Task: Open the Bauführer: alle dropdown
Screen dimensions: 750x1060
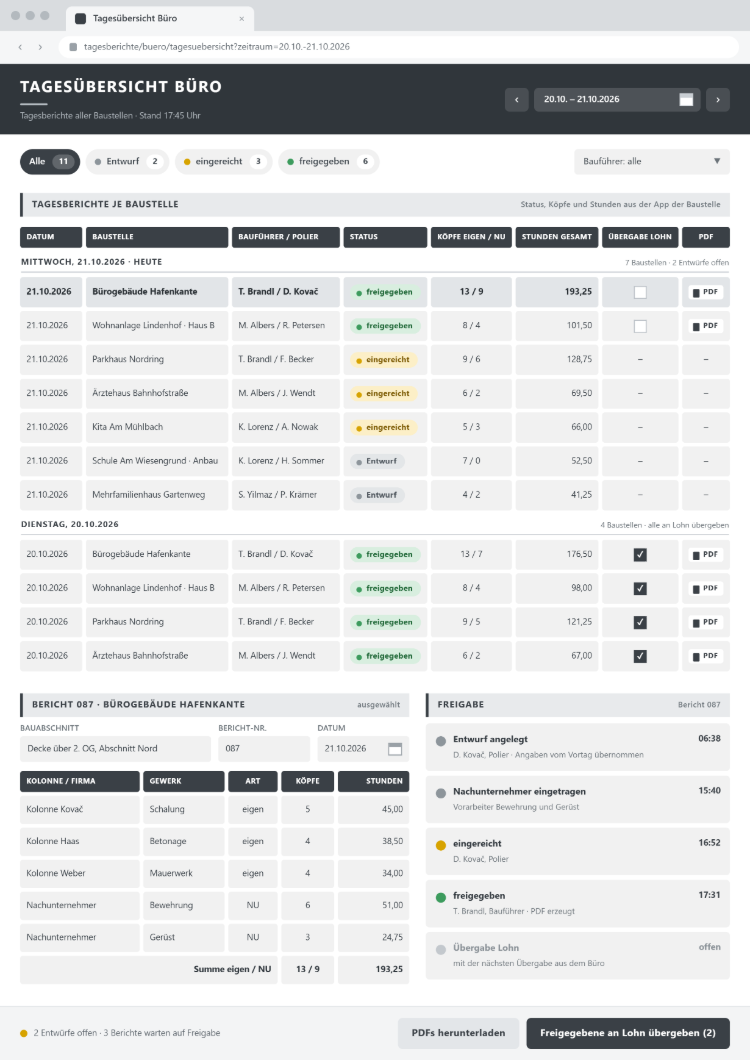Action: pyautogui.click(x=652, y=162)
